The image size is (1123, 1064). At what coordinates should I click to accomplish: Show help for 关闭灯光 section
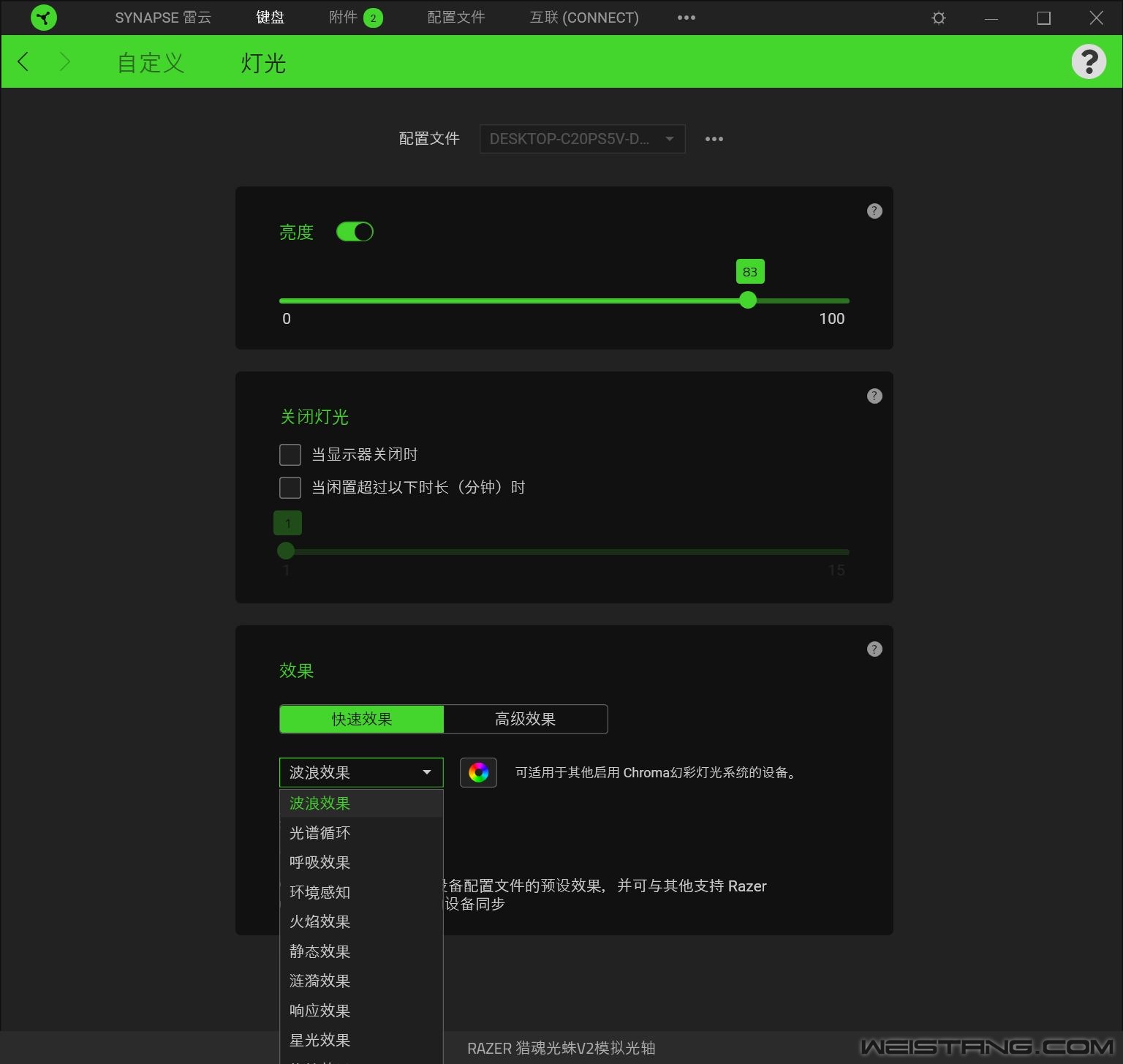(x=874, y=396)
